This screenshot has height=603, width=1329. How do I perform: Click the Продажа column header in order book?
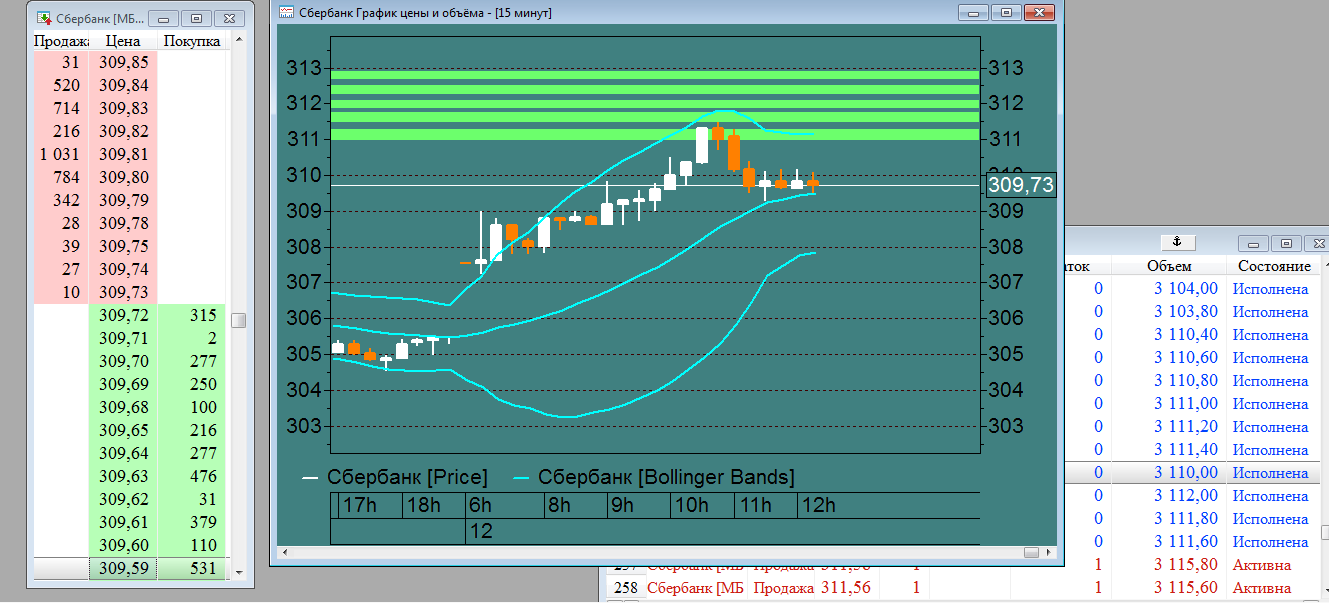pyautogui.click(x=61, y=42)
